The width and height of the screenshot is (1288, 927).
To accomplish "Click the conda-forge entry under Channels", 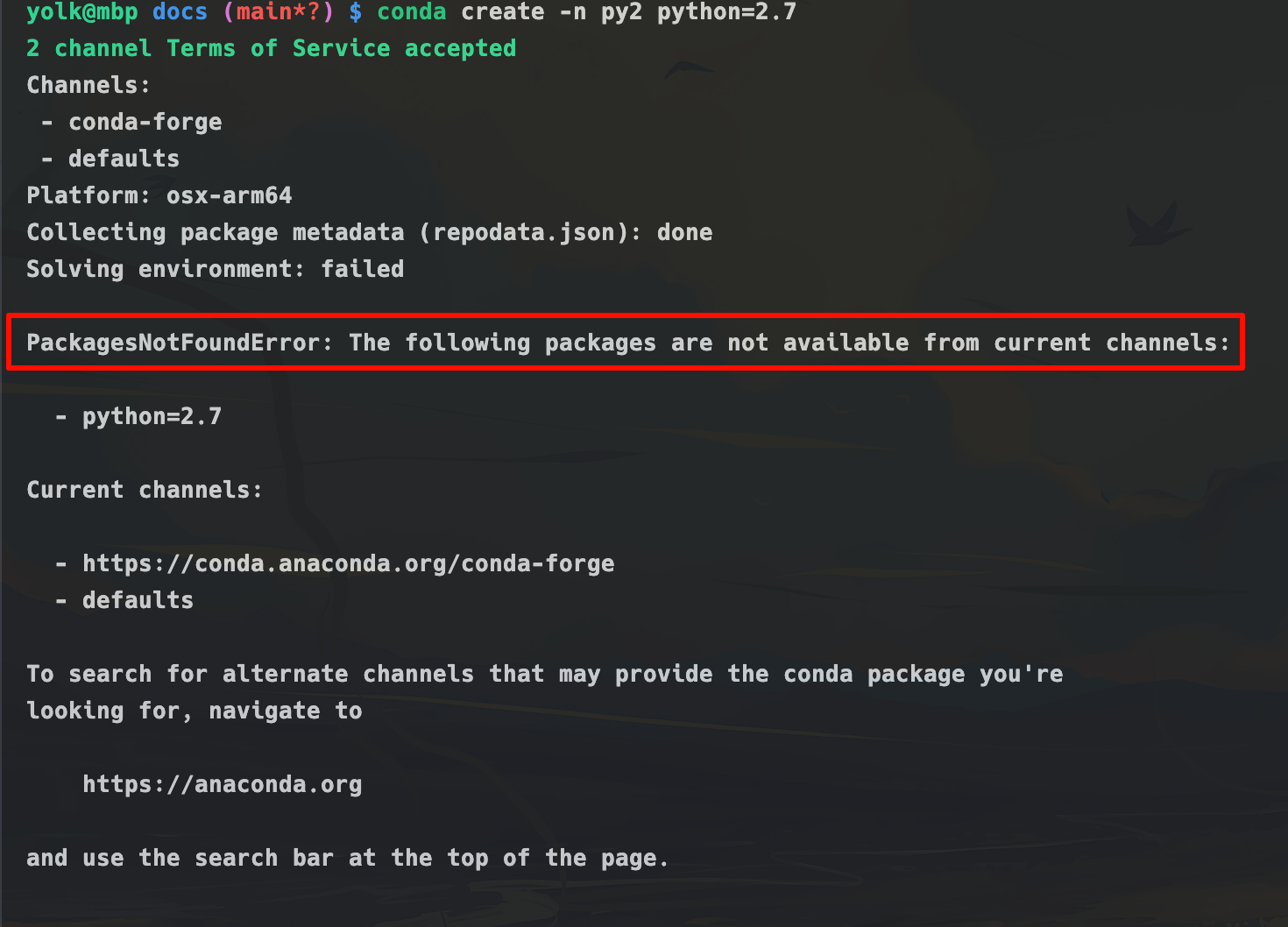I will (145, 122).
